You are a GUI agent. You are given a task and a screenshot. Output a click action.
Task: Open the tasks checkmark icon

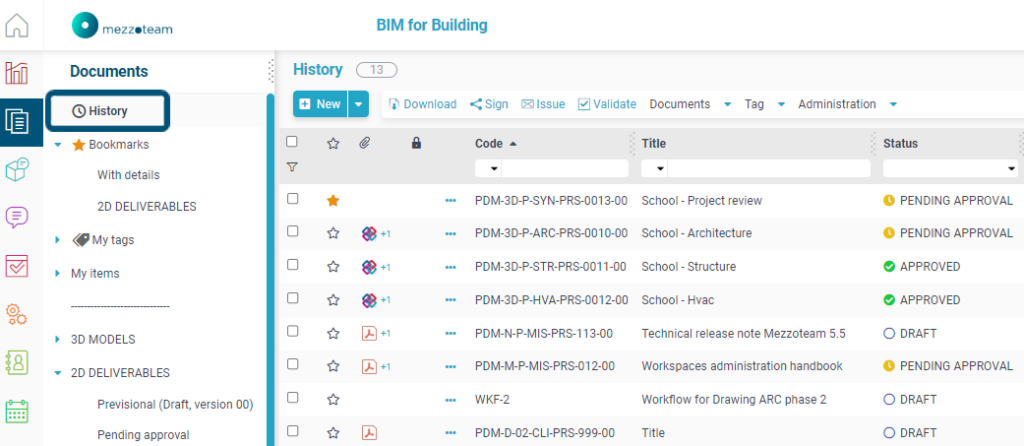(17, 266)
